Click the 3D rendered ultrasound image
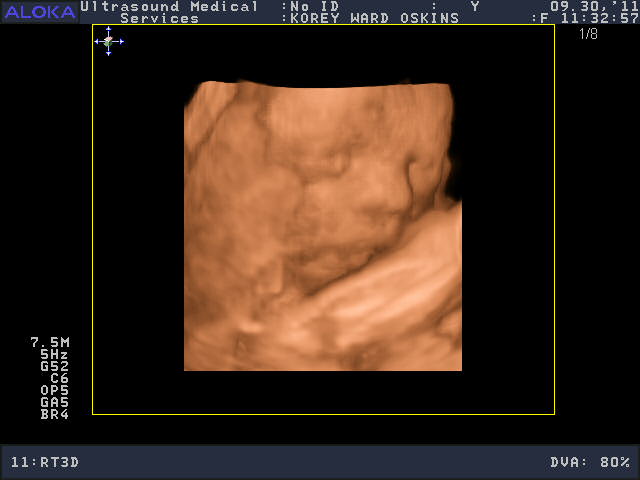Viewport: 640px width, 480px height. pyautogui.click(x=322, y=226)
